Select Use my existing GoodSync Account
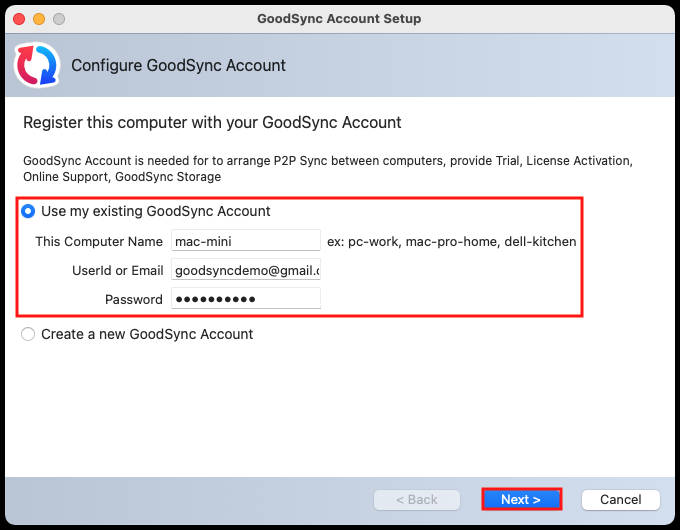680x530 pixels. click(x=28, y=211)
